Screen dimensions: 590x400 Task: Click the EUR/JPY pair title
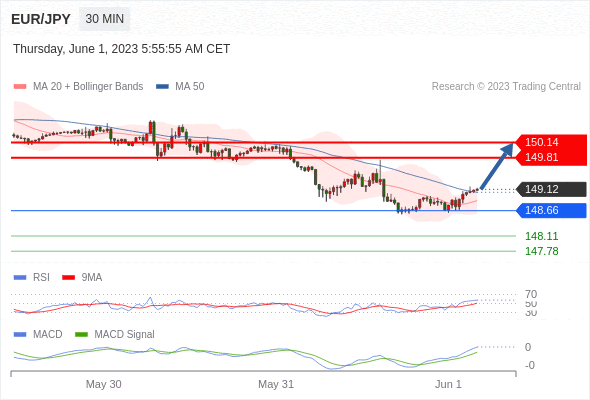click(x=41, y=19)
